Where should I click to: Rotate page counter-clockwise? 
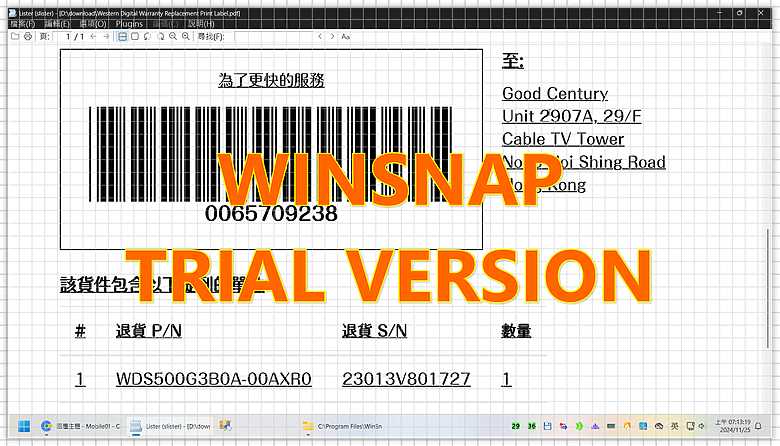pyautogui.click(x=147, y=36)
